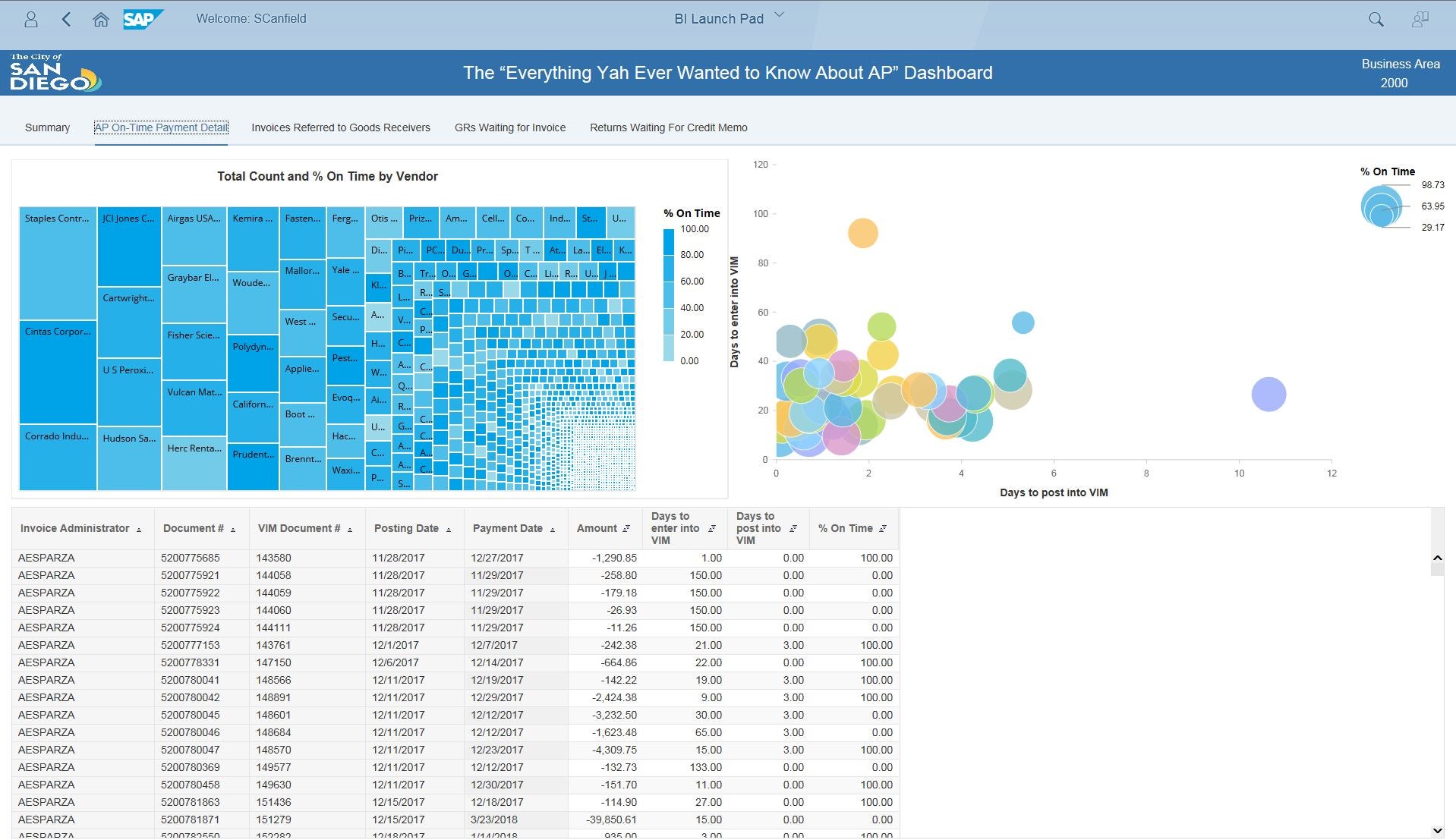Sort the Amount column icon
Viewport: 1456px width, 840px height.
pos(626,528)
